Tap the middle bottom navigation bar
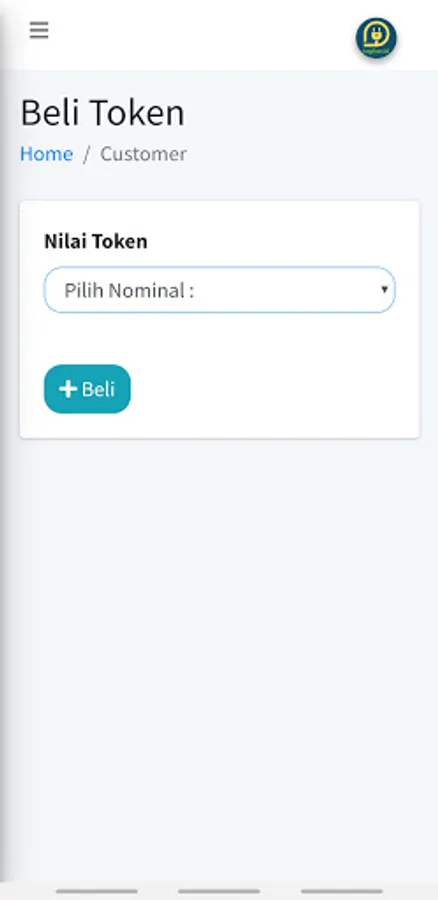The image size is (438, 900). click(219, 891)
